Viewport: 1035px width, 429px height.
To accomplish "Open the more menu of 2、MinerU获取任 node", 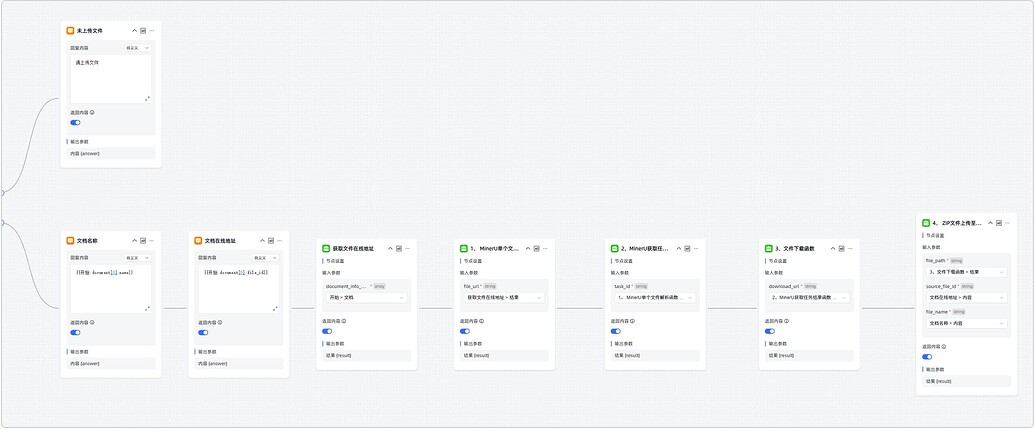I will point(696,248).
